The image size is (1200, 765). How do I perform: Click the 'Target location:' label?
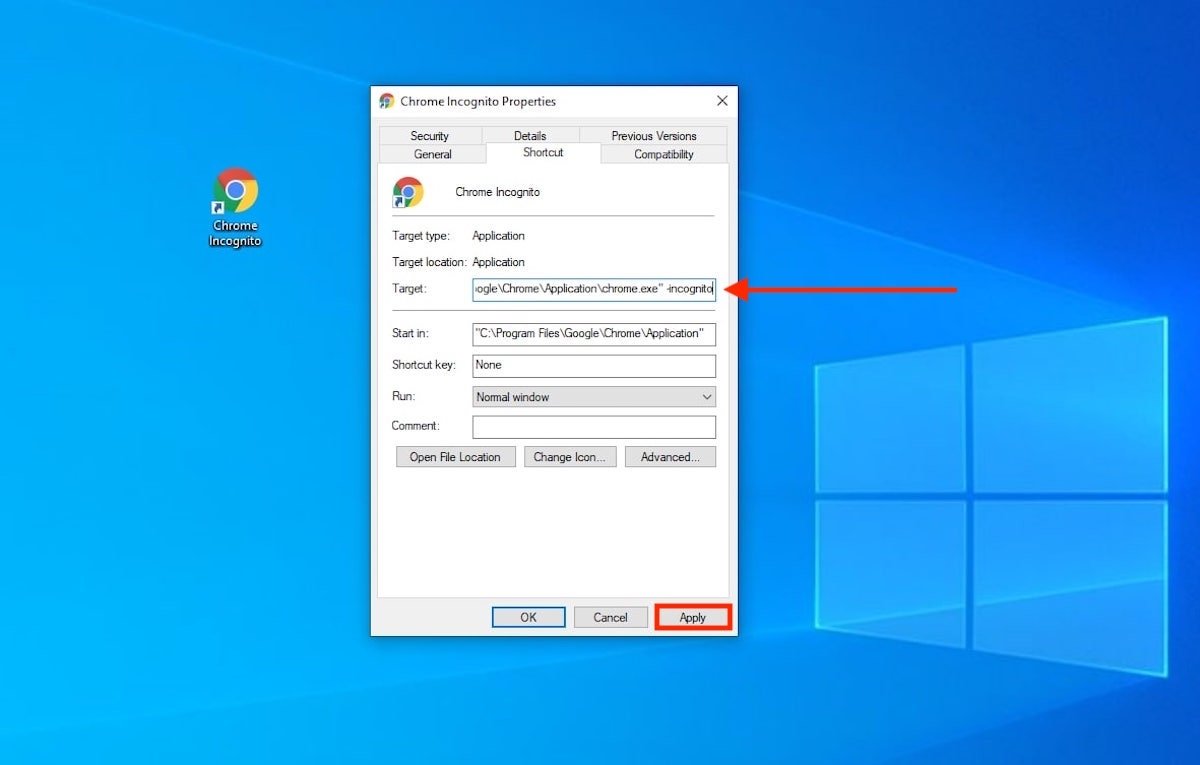(429, 262)
